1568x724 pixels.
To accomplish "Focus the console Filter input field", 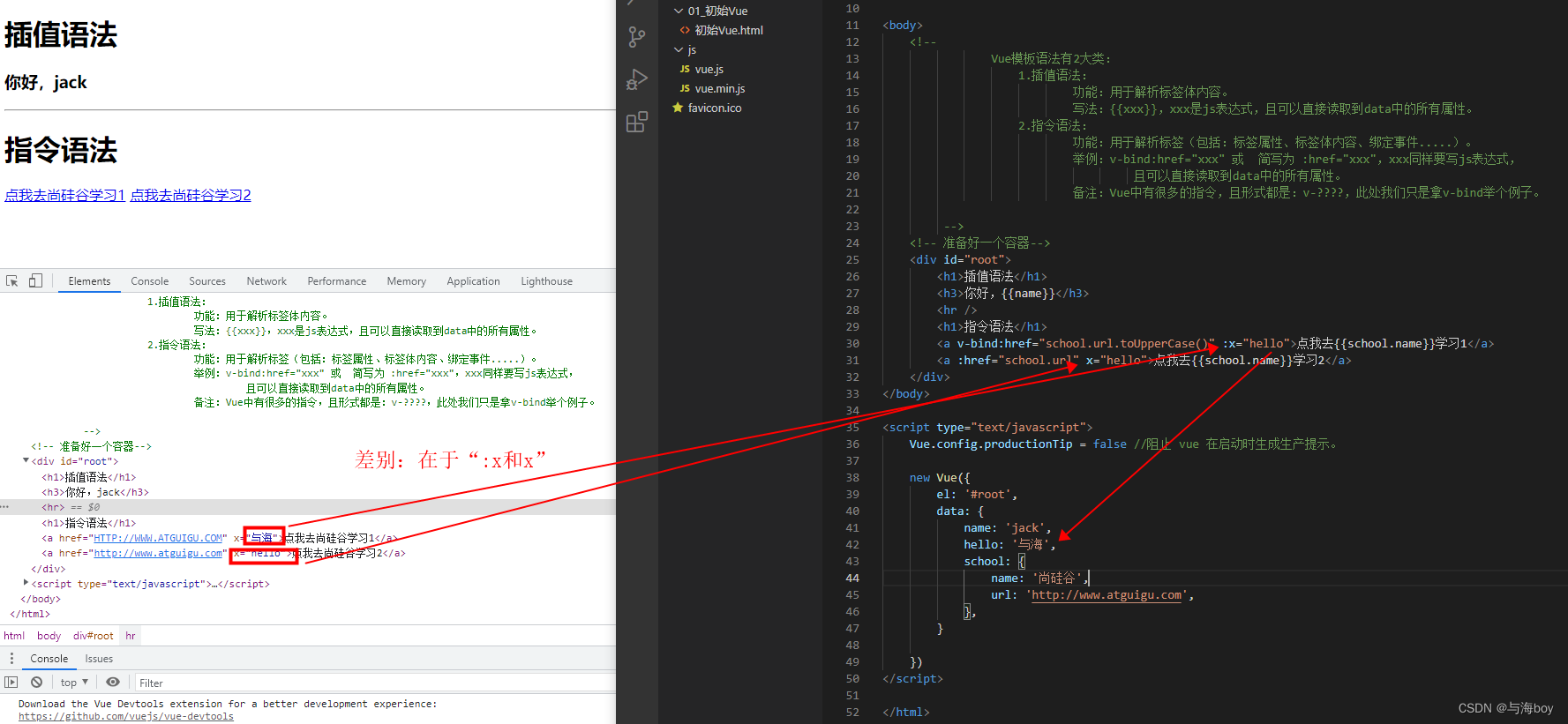I will 374,683.
